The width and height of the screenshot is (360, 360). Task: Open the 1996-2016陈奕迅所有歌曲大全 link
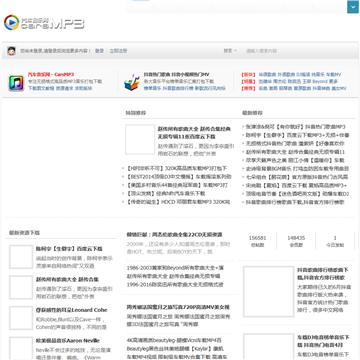175,284
